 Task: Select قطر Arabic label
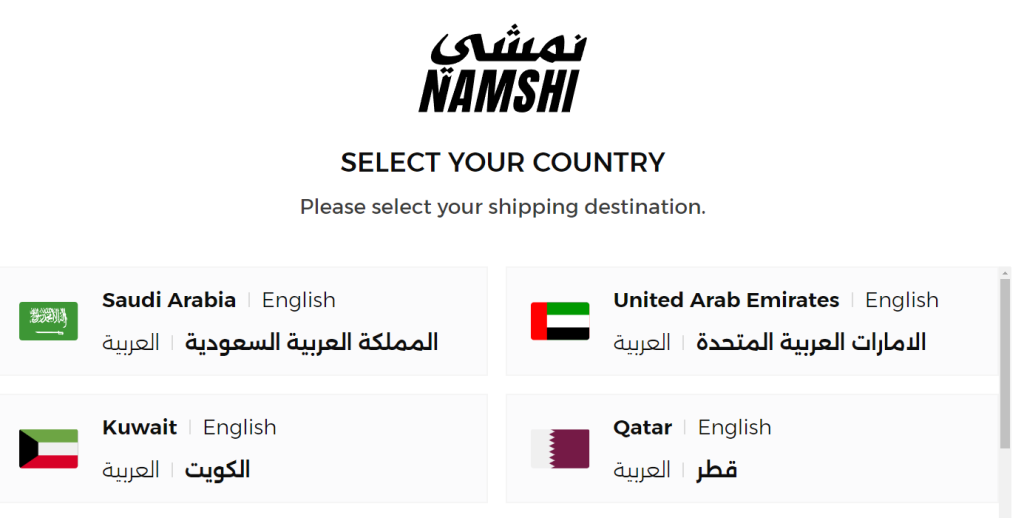pos(716,470)
